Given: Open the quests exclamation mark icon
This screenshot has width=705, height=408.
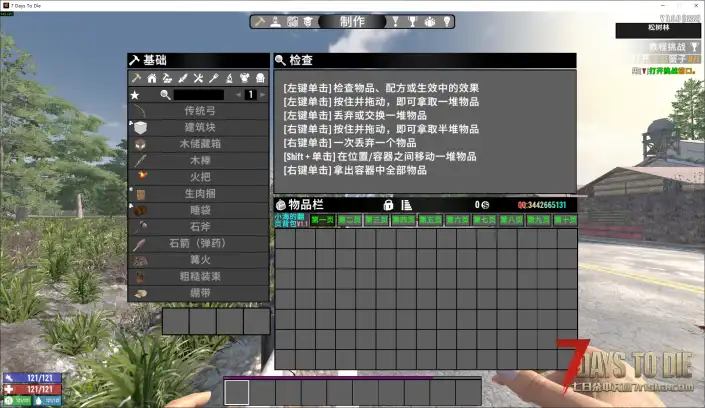Looking at the screenshot, I should click(x=395, y=22).
